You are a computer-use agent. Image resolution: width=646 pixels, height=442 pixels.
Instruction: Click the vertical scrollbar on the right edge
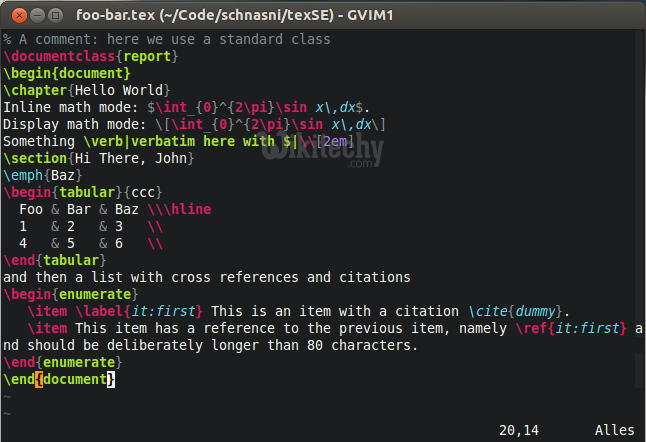[638, 200]
